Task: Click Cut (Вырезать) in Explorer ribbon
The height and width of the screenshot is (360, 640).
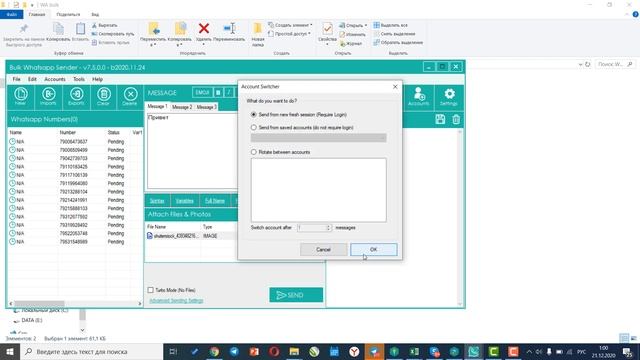Action: [x=105, y=25]
